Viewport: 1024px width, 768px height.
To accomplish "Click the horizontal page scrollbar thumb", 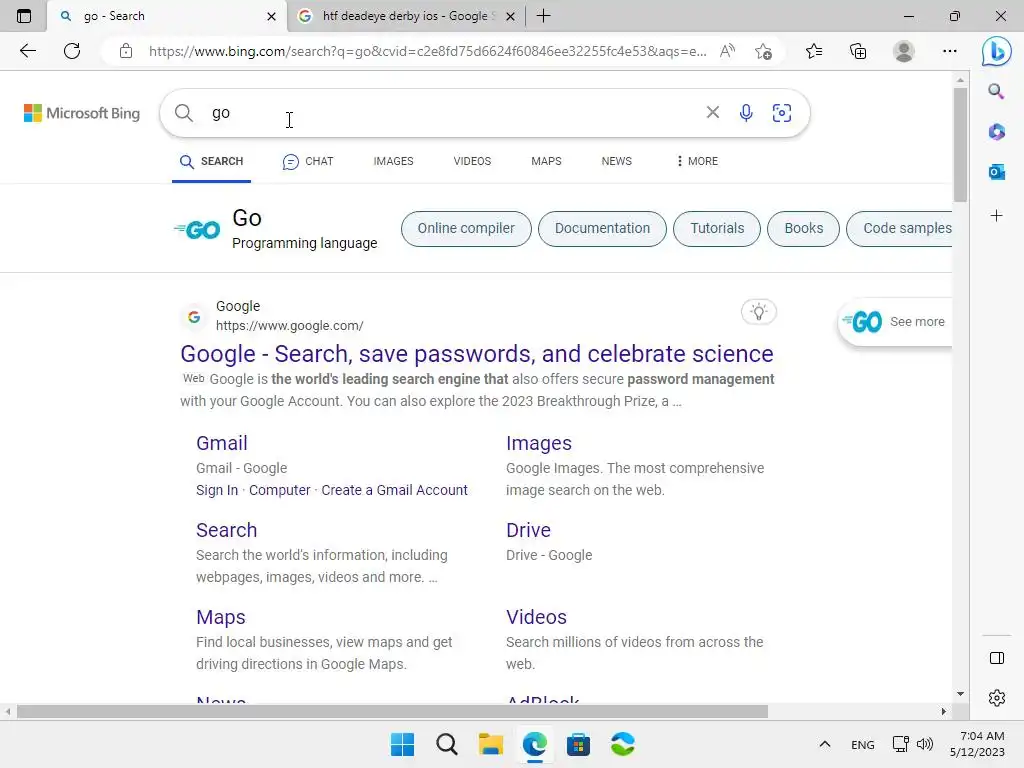I will coord(392,711).
